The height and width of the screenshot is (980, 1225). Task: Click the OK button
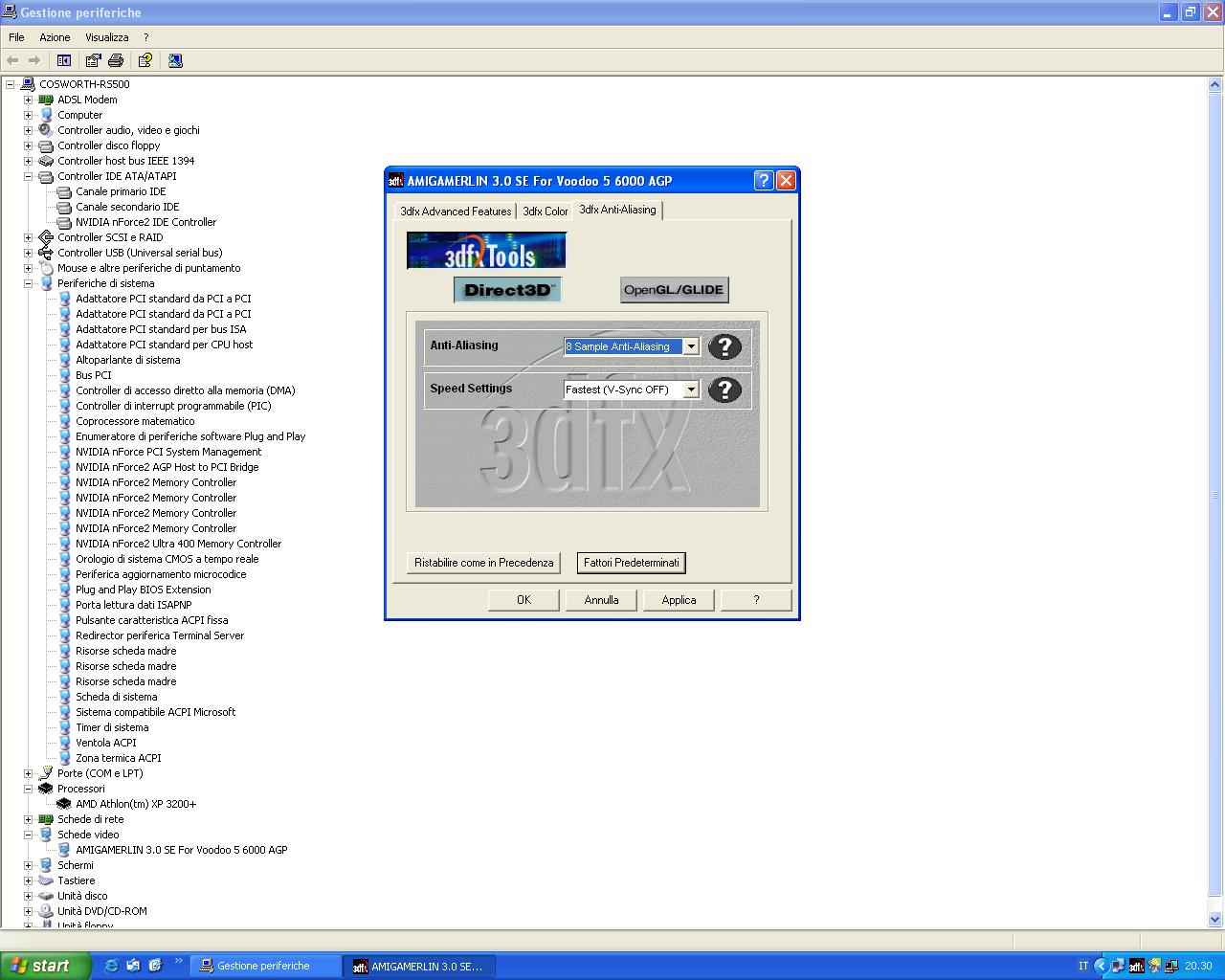[x=523, y=600]
